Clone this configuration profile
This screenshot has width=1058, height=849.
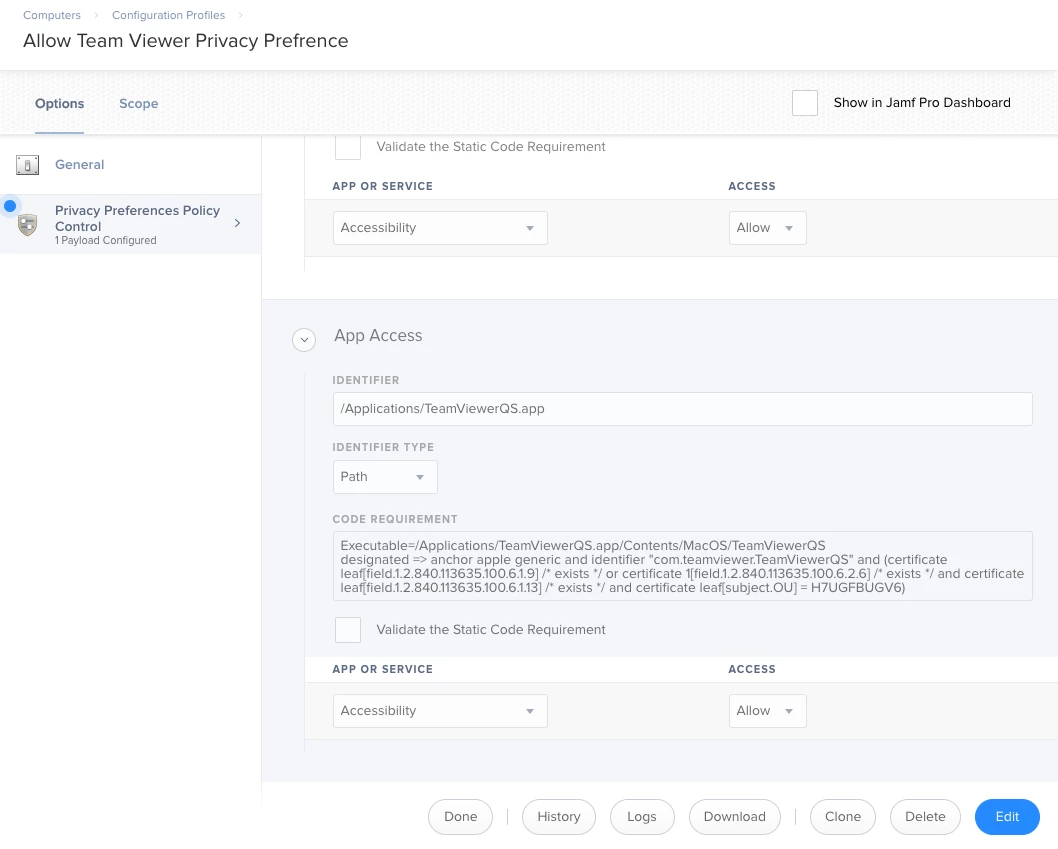pos(843,817)
